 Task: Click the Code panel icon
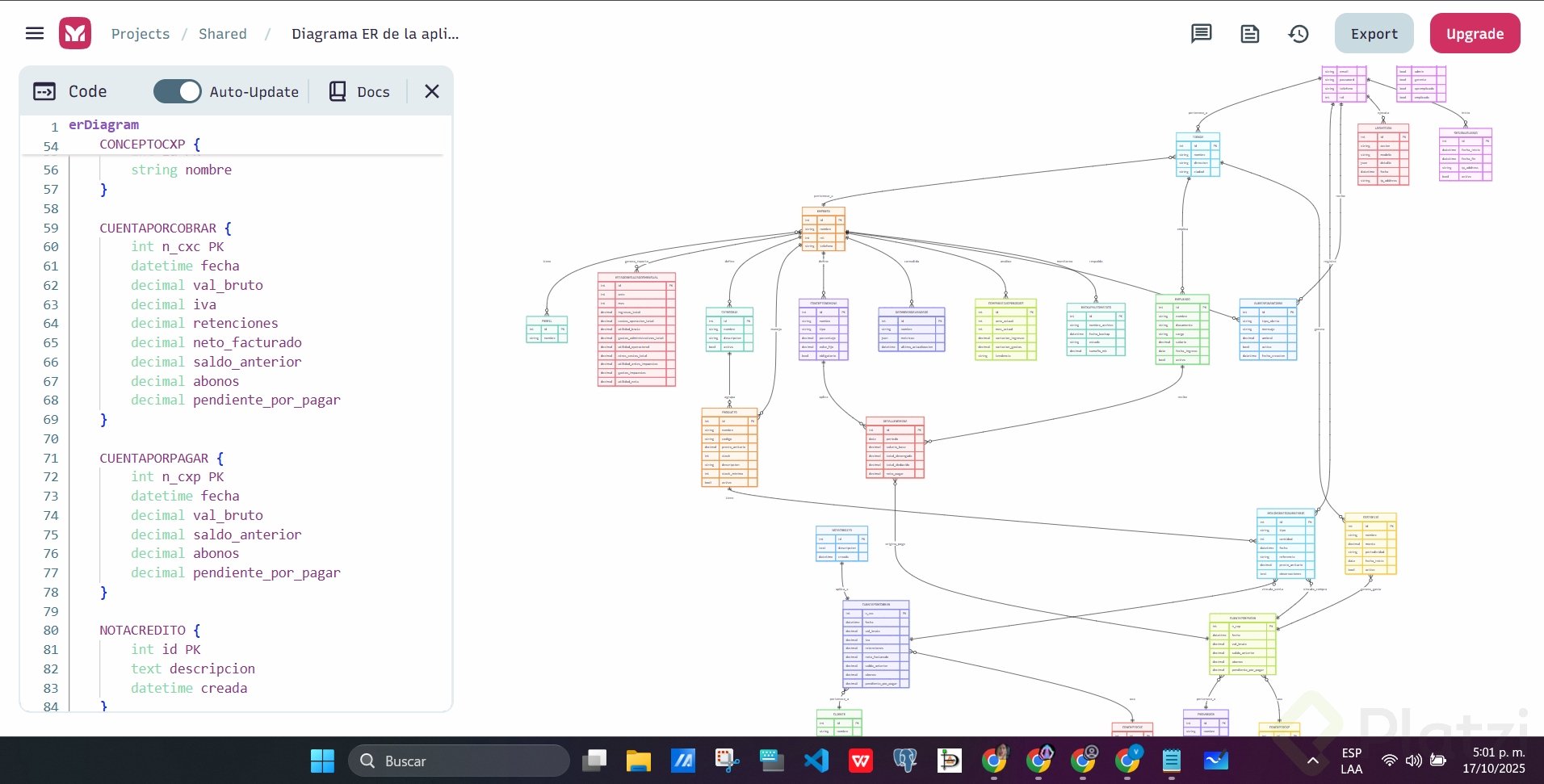click(44, 91)
